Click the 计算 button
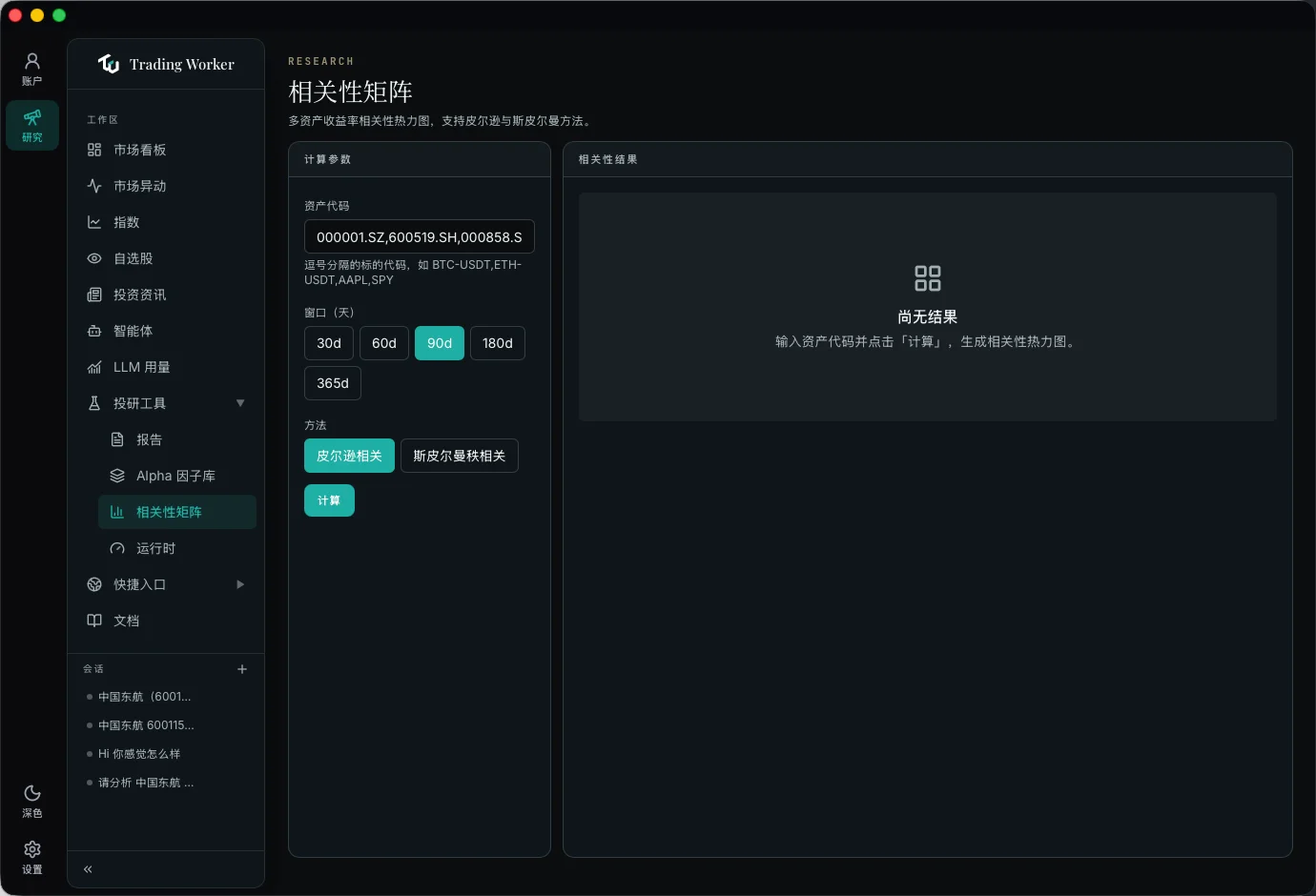This screenshot has height=896, width=1316. click(x=329, y=500)
